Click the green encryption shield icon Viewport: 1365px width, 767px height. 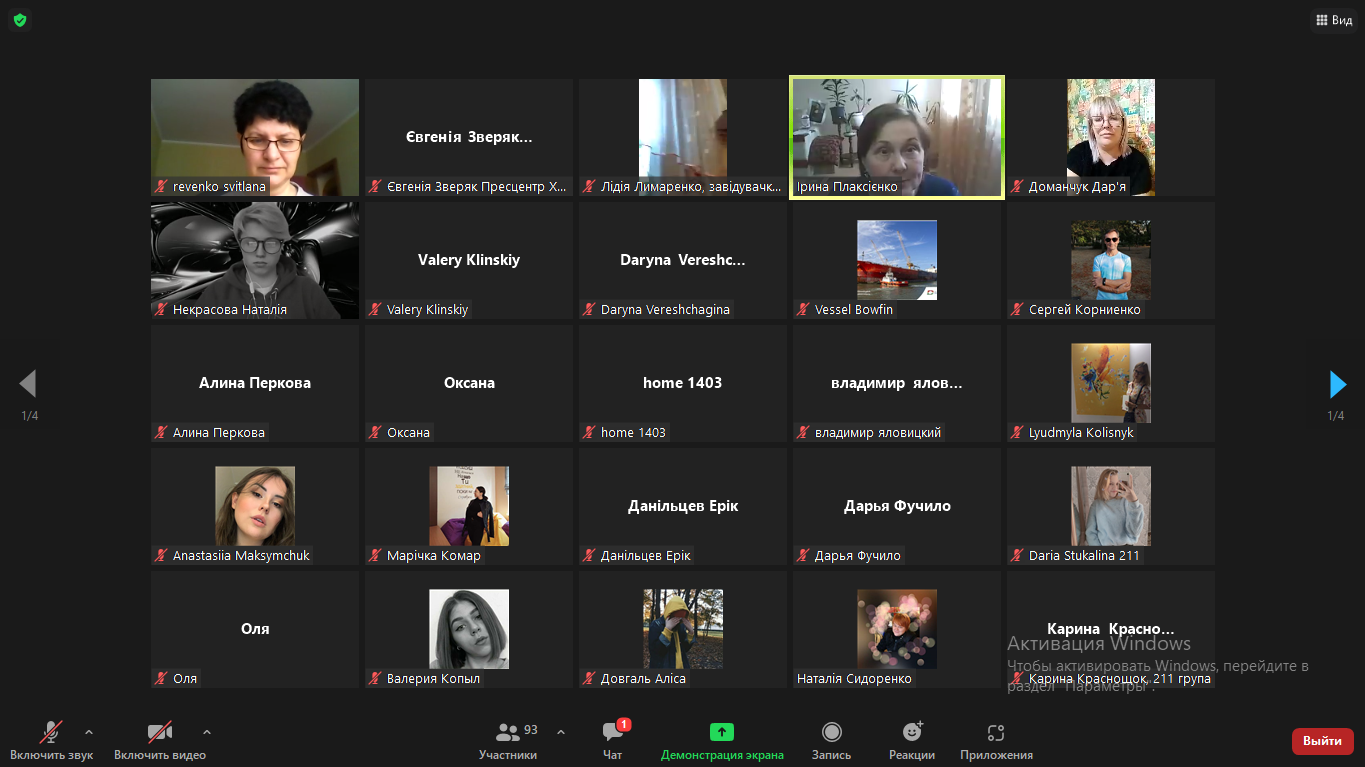[x=20, y=20]
